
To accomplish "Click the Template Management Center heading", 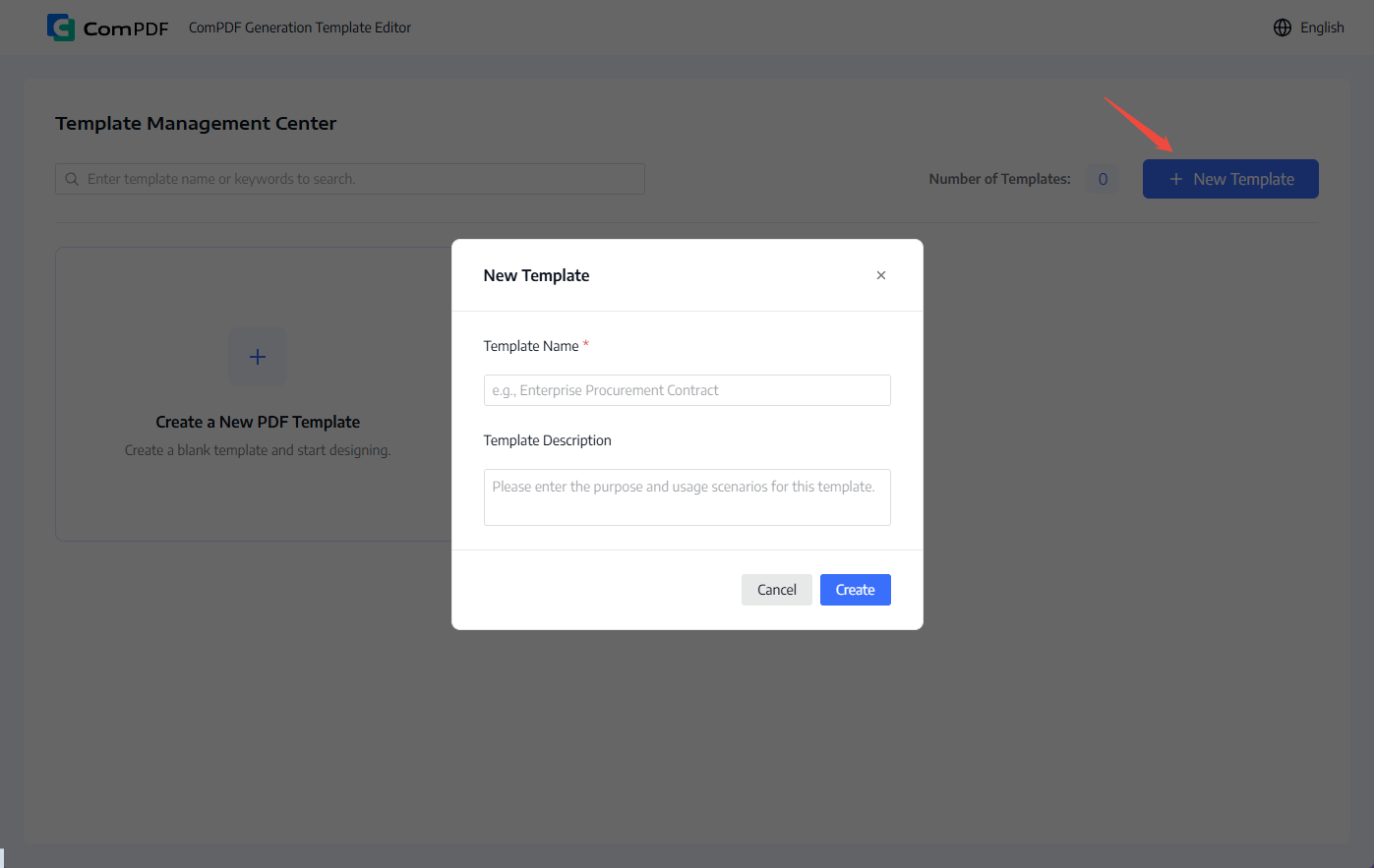I will 196,123.
